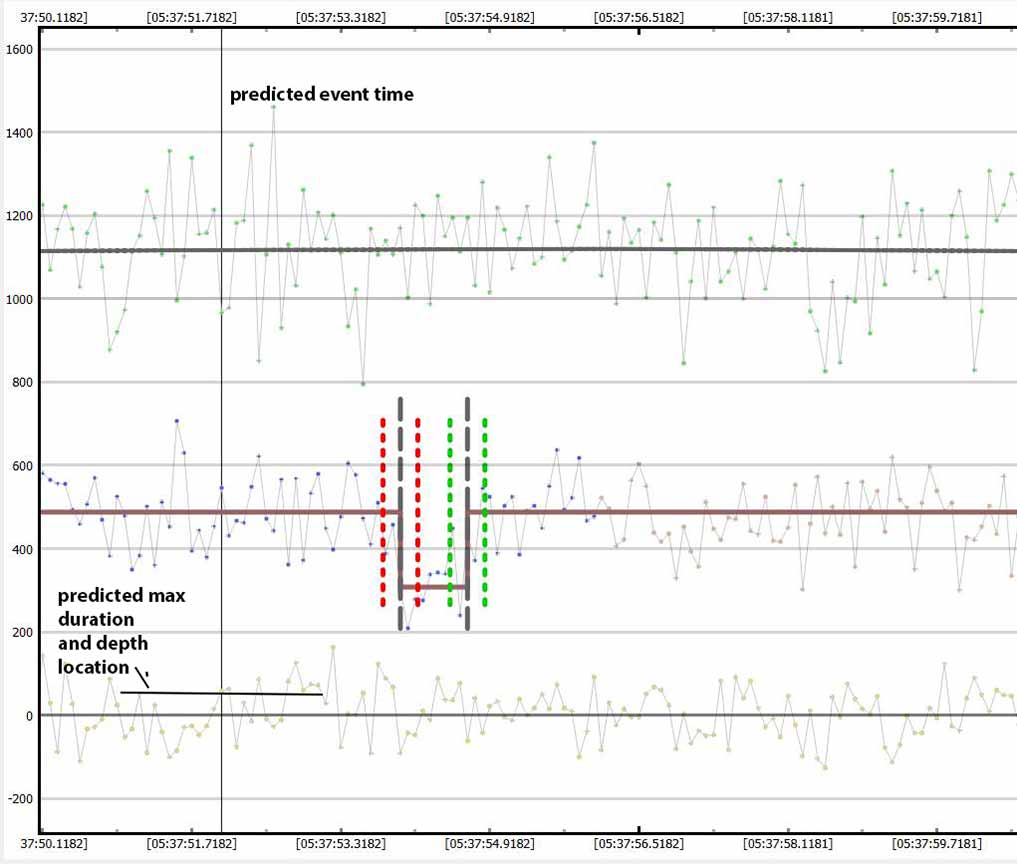The width and height of the screenshot is (1017, 864).
Task: Click the dark gray trend line near 1115
Action: (529, 250)
